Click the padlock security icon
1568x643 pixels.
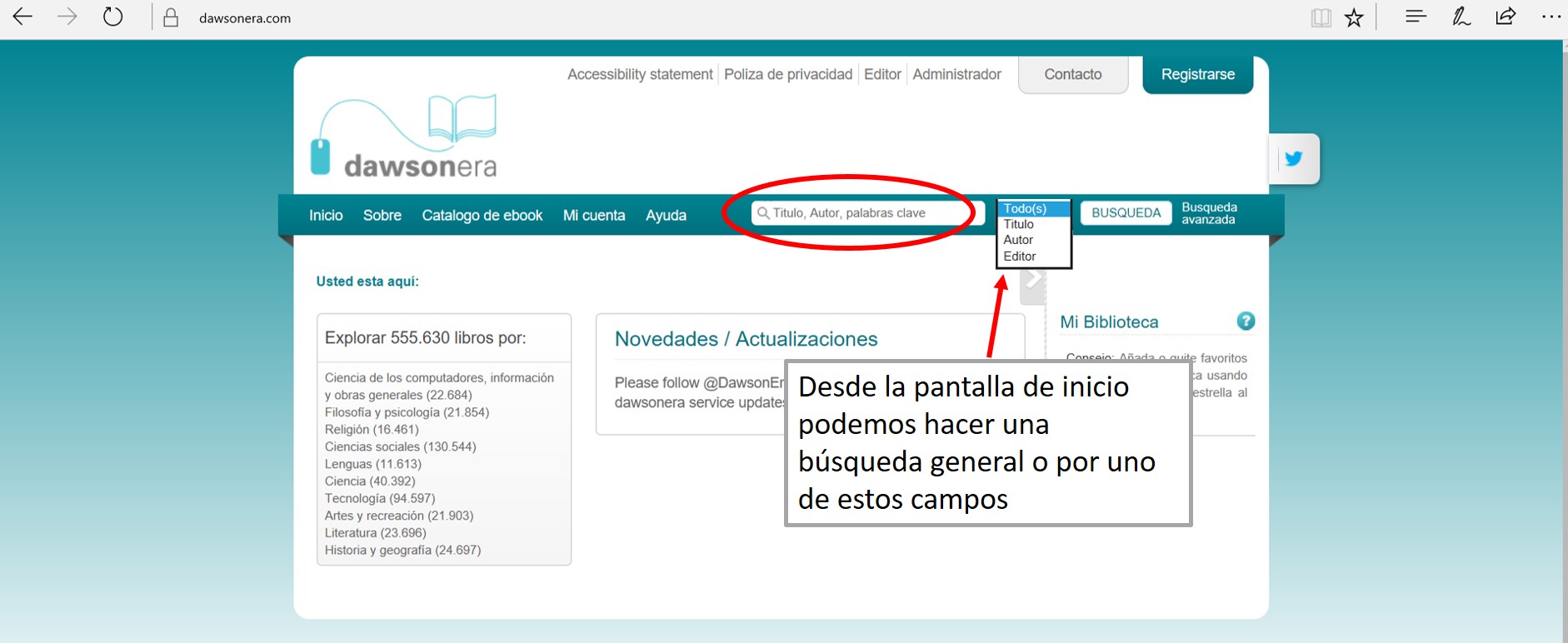[x=171, y=17]
